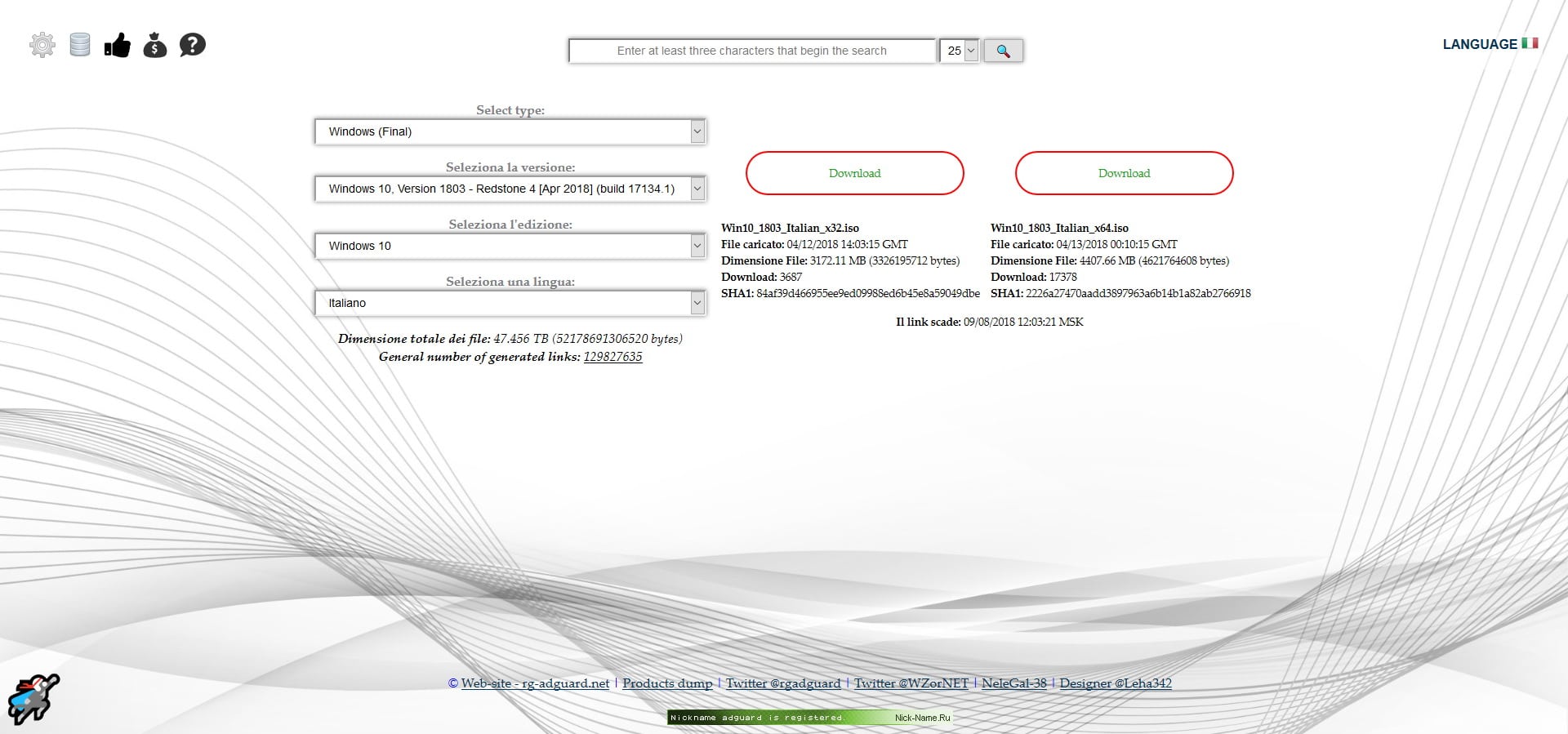Open the Products dump link
The height and width of the screenshot is (734, 1568).
[667, 683]
